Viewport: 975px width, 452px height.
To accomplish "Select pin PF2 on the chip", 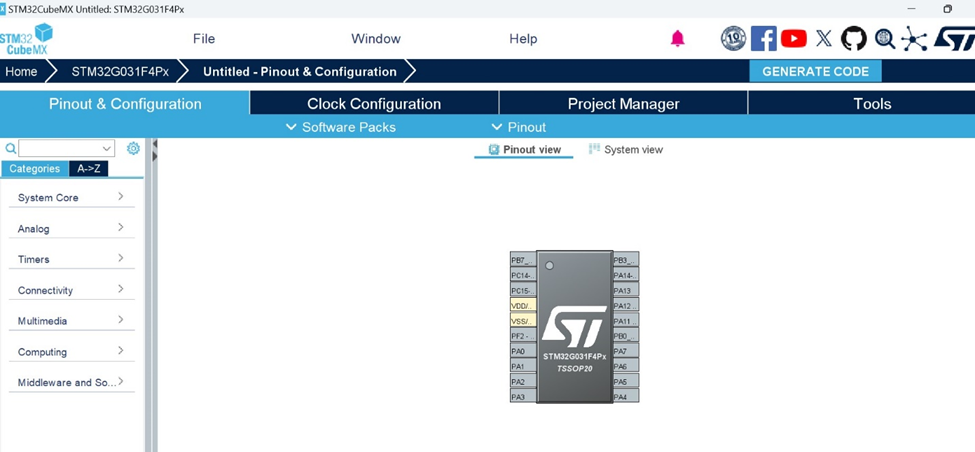I will coord(523,336).
